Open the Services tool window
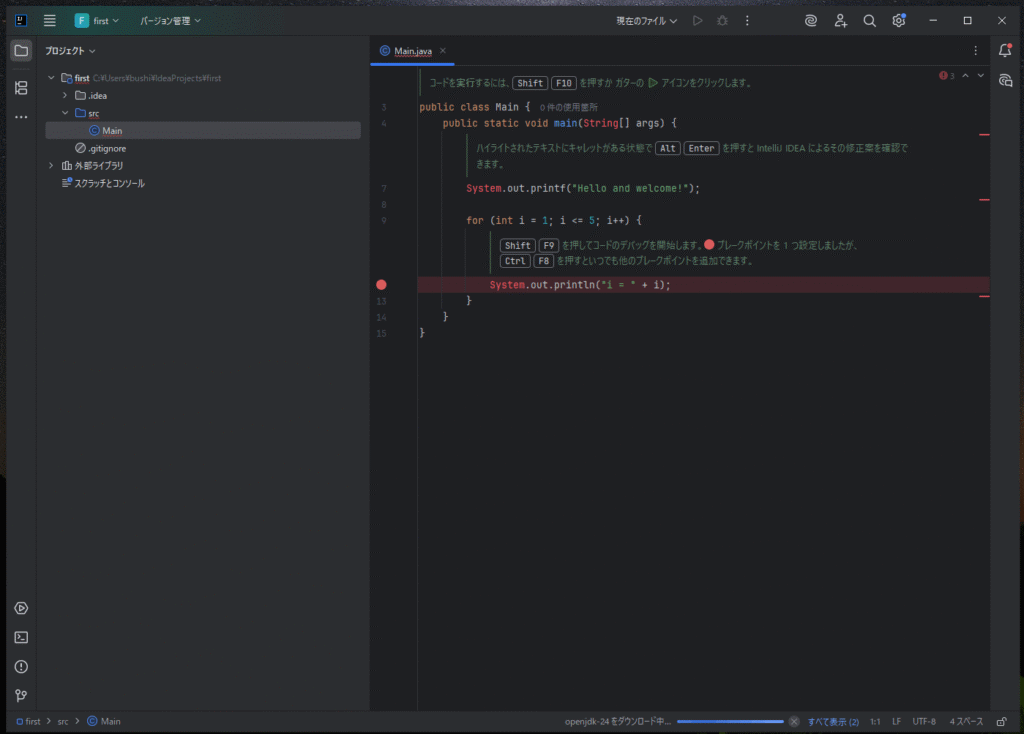 tap(22, 608)
